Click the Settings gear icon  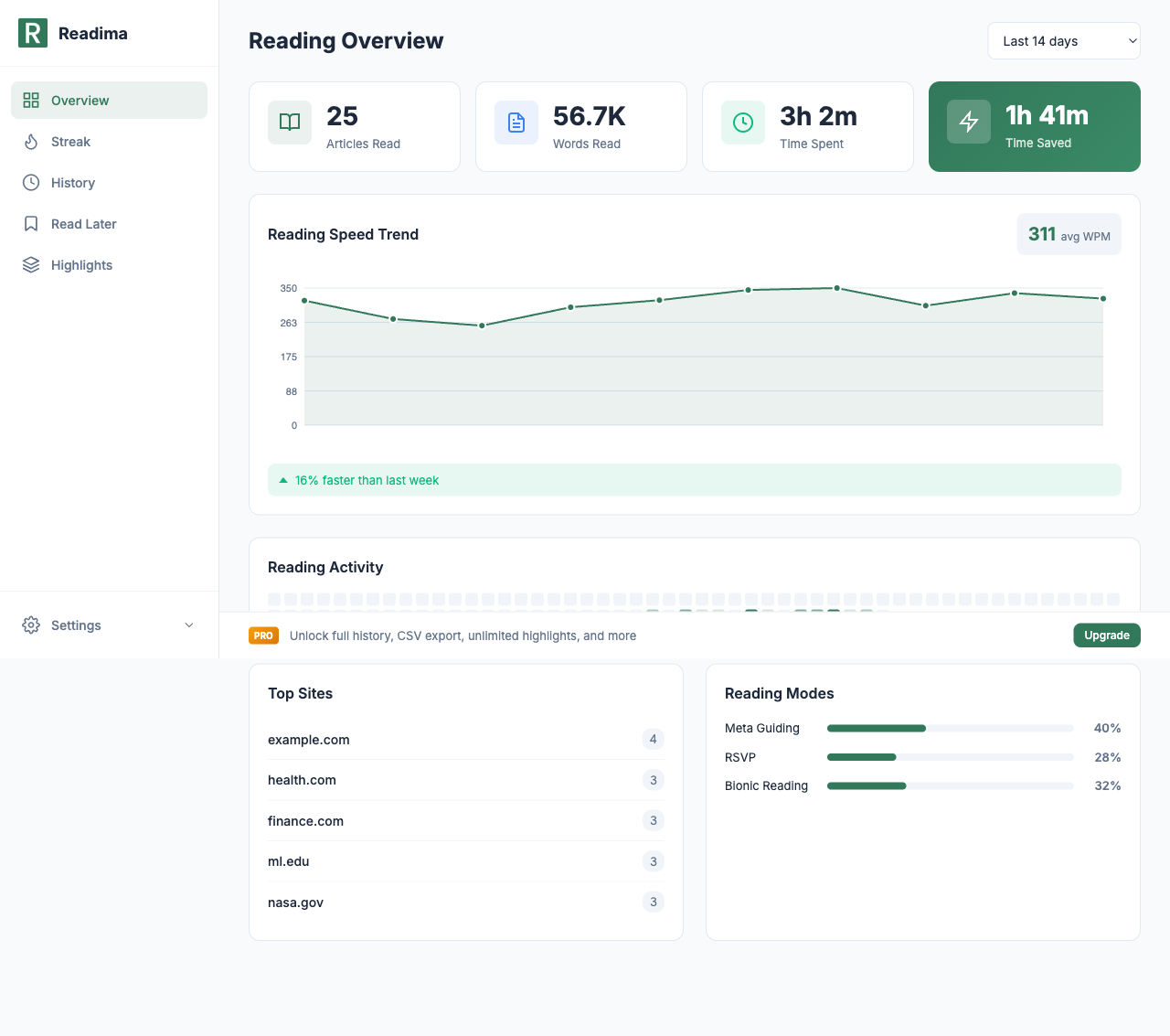[30, 625]
